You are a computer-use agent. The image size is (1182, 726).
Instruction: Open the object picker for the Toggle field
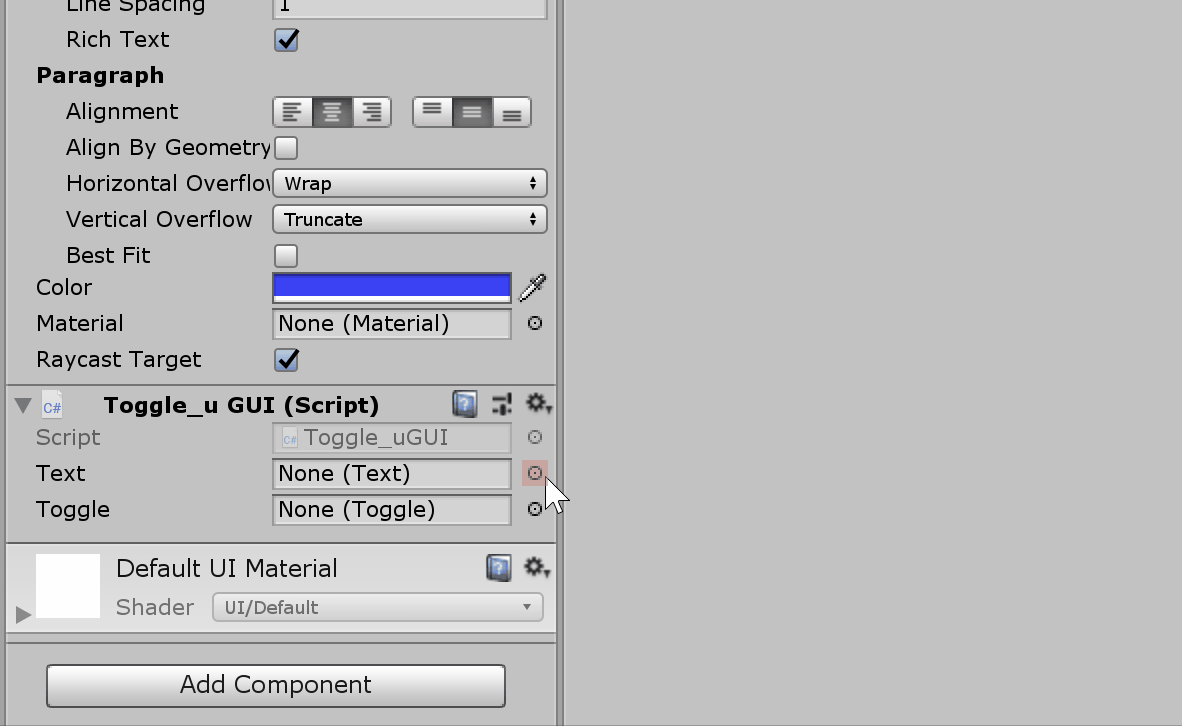pos(534,509)
